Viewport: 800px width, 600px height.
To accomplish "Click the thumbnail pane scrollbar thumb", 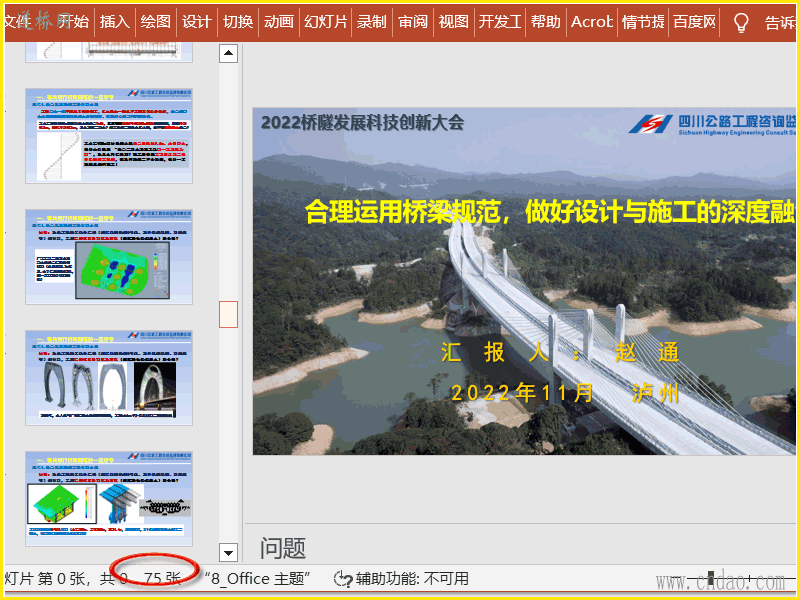I will point(229,314).
